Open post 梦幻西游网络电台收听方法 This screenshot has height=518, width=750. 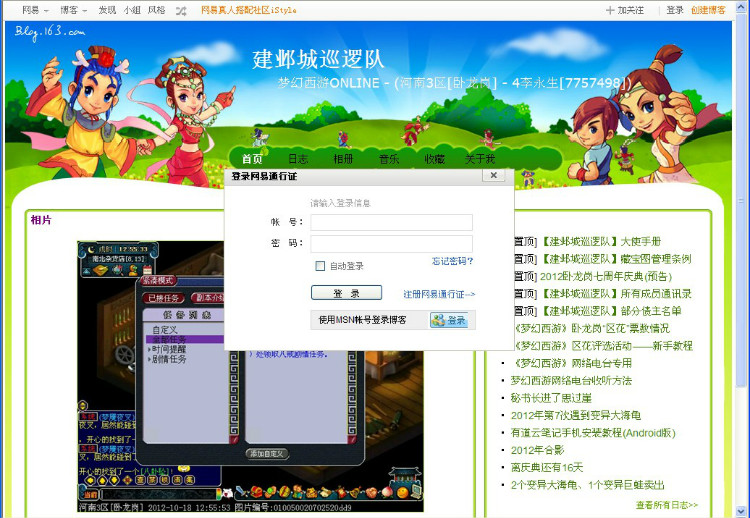(571, 381)
